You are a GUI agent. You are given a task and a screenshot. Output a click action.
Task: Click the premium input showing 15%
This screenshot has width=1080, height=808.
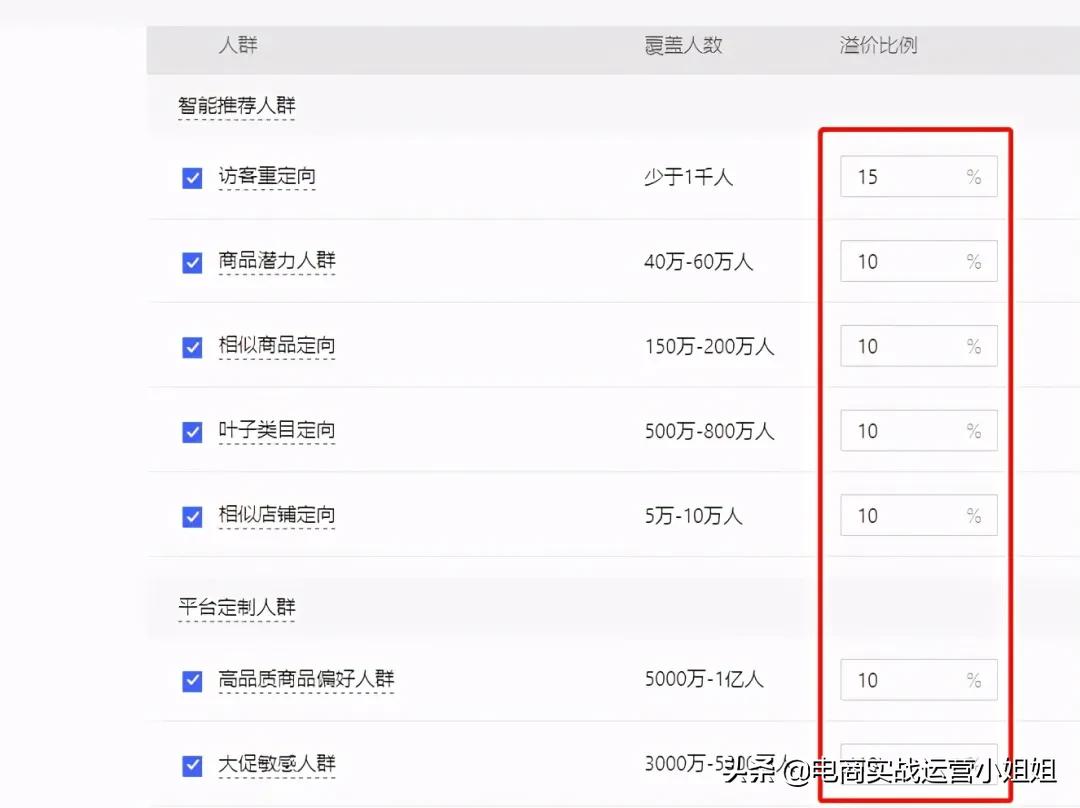(917, 176)
